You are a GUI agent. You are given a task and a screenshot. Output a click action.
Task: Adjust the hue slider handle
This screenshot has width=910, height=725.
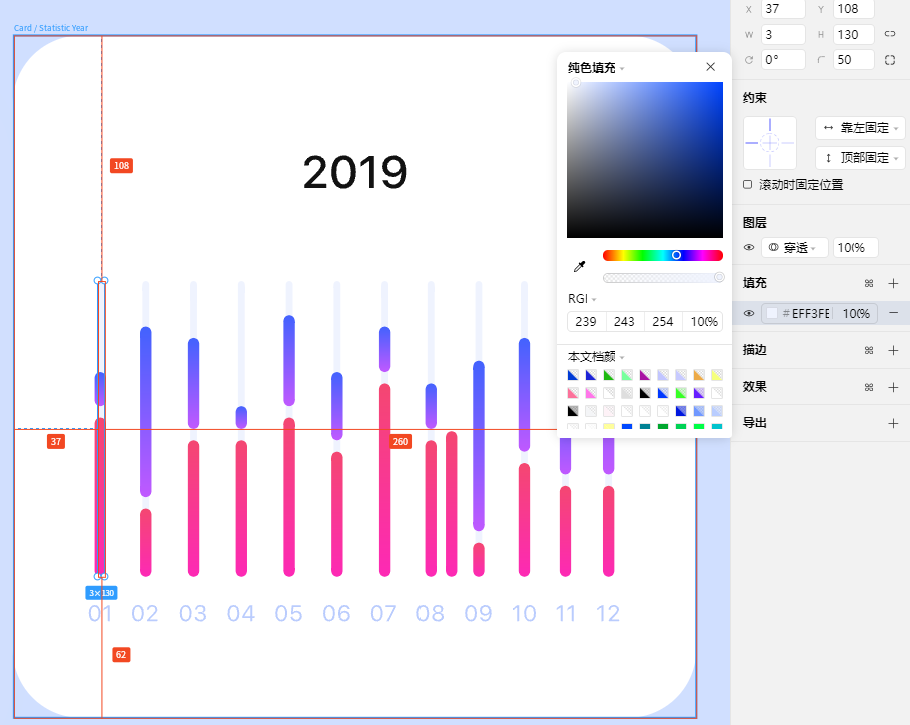(676, 255)
